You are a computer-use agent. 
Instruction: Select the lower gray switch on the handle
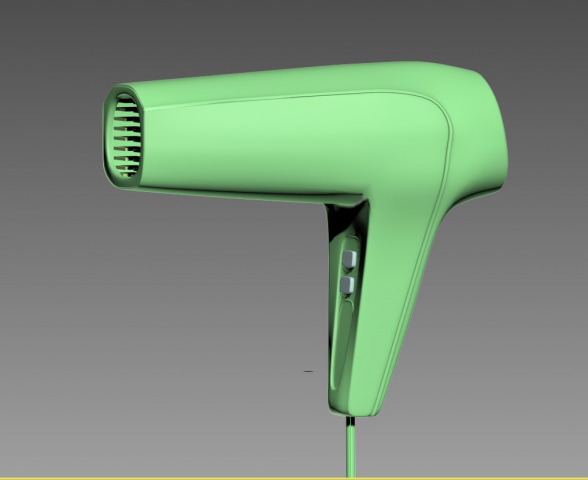pyautogui.click(x=347, y=285)
